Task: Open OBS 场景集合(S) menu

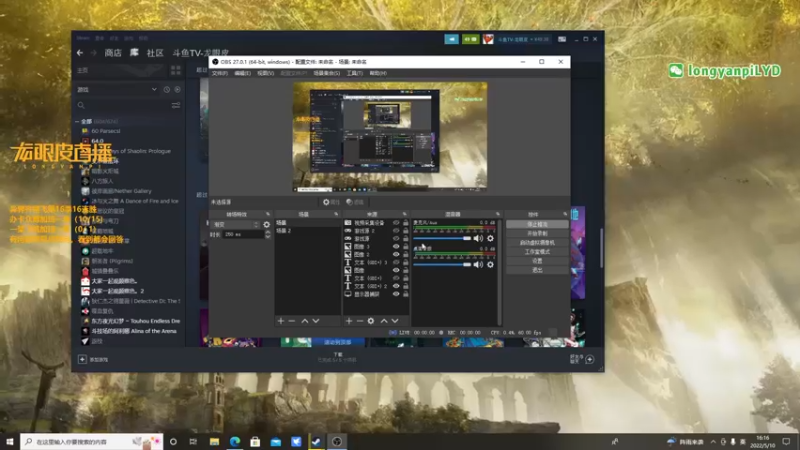Action: pos(327,73)
